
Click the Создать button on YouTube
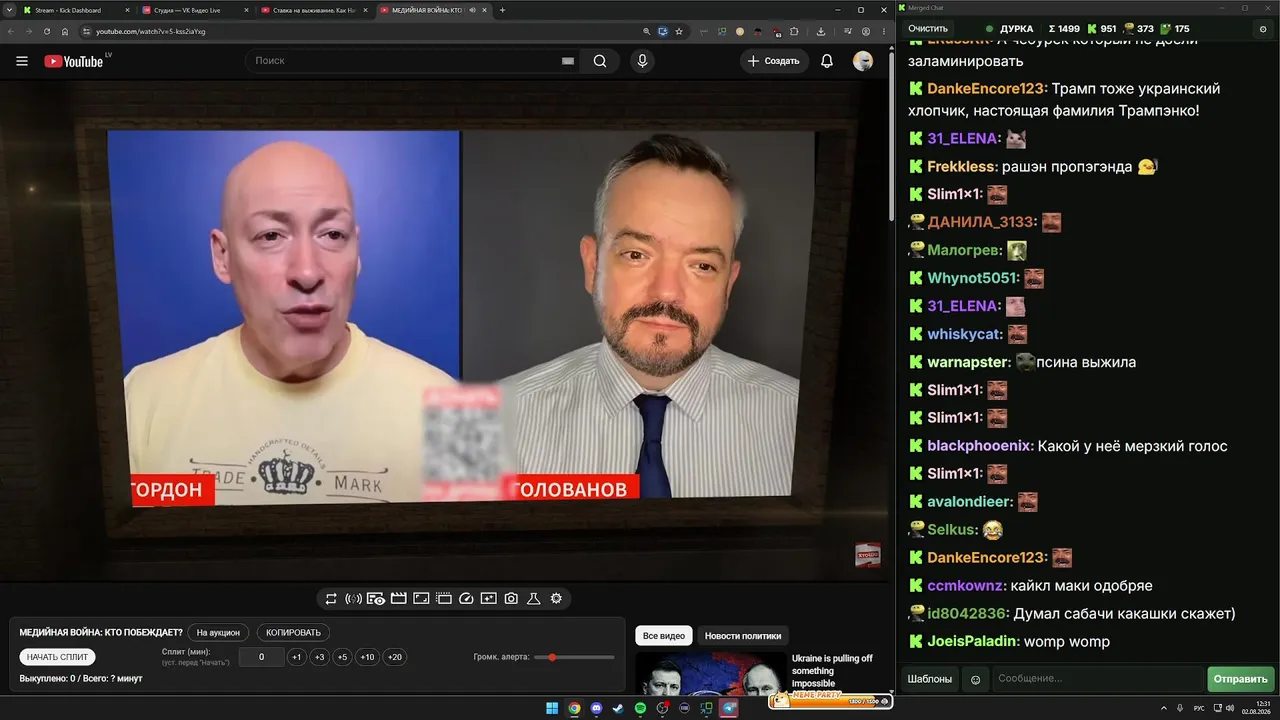pyautogui.click(x=774, y=61)
